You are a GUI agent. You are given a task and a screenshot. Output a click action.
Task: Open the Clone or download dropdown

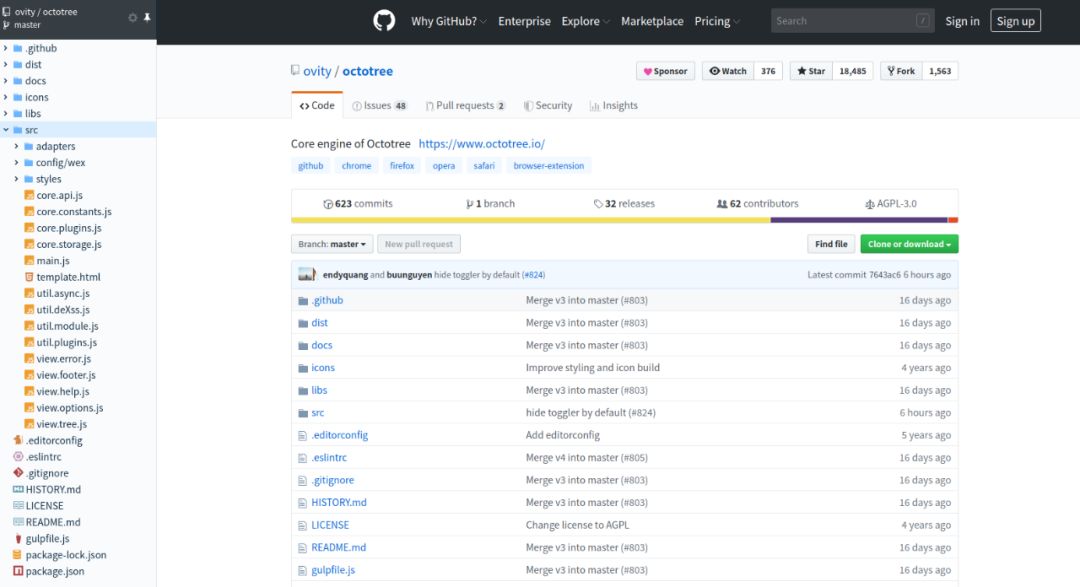(909, 244)
